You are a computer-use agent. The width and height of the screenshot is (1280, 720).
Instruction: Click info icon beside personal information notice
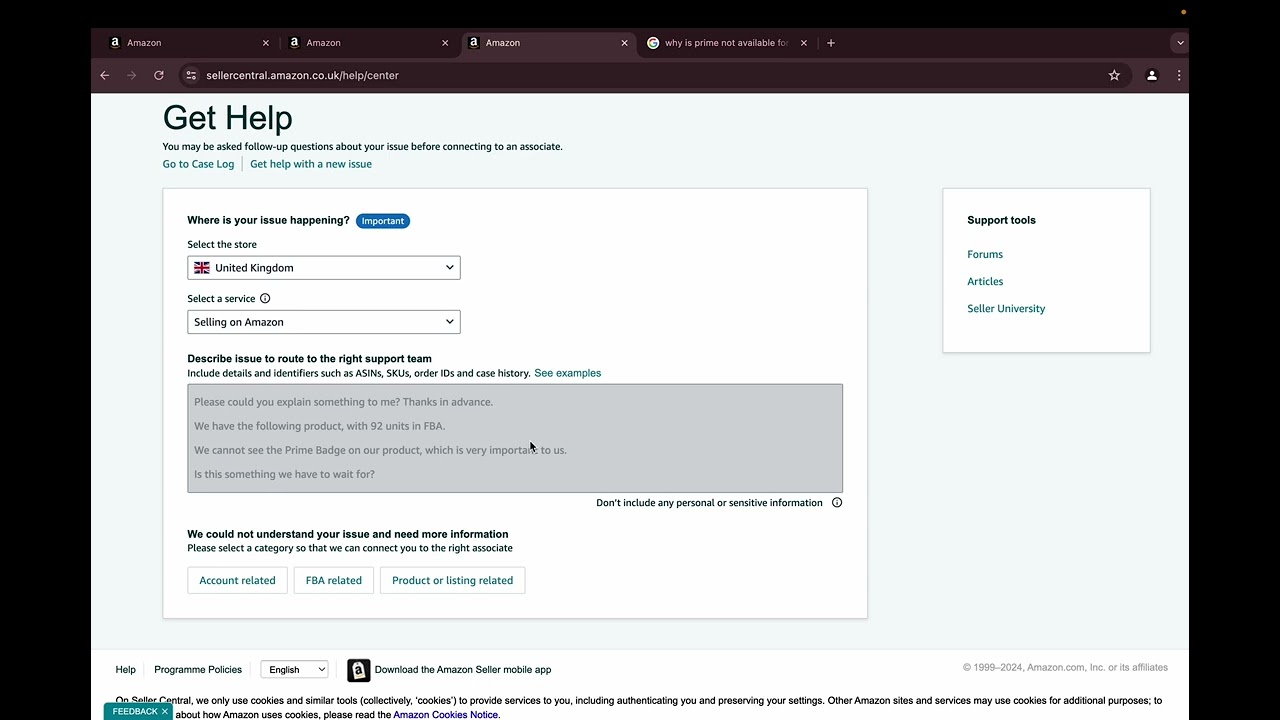[x=837, y=503]
